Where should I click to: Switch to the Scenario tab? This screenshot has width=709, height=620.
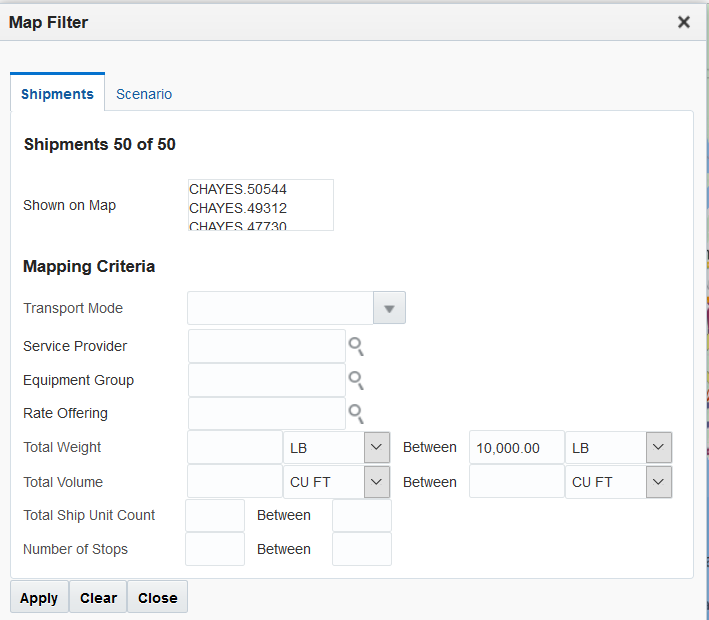(144, 94)
